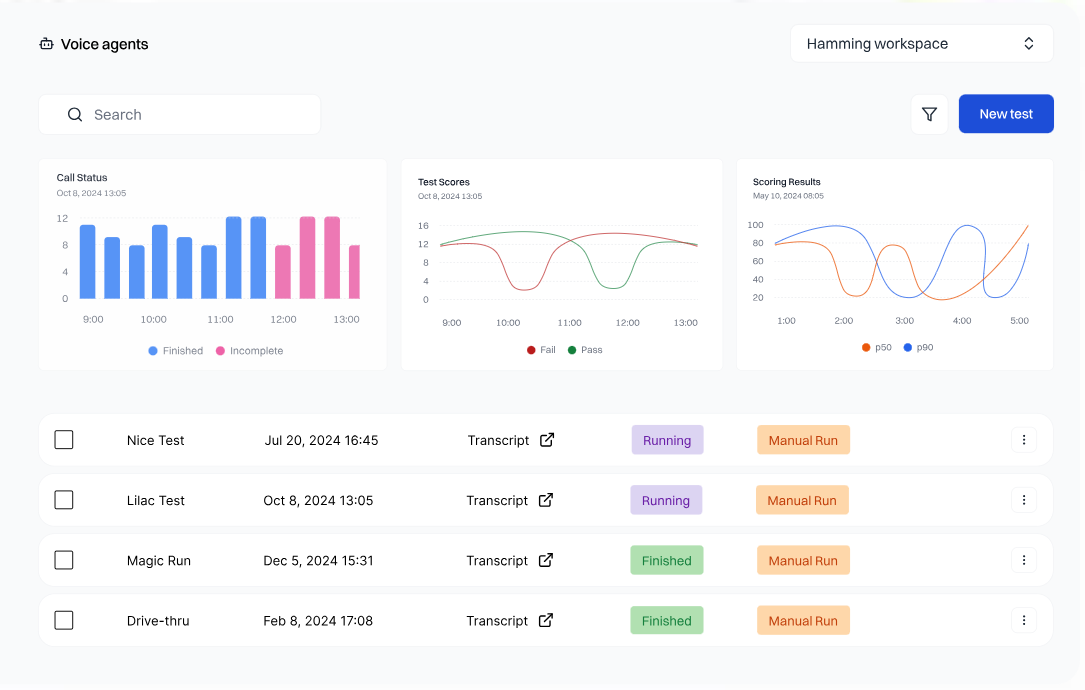Screen dimensions: 1085x690
Task: Click Manual Run tag on Magic Run
Action: point(803,560)
